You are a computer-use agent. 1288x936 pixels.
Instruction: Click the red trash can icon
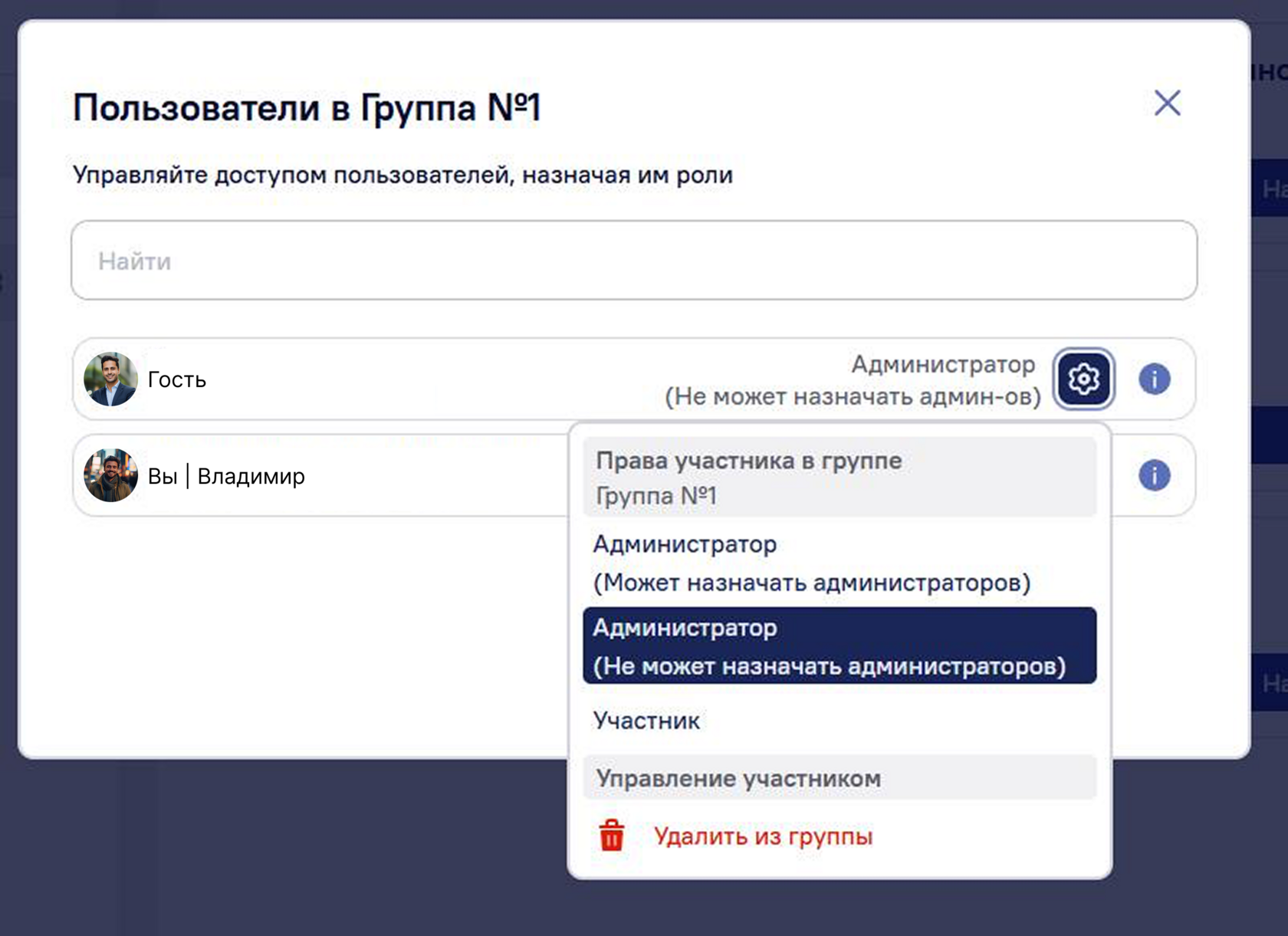point(611,836)
